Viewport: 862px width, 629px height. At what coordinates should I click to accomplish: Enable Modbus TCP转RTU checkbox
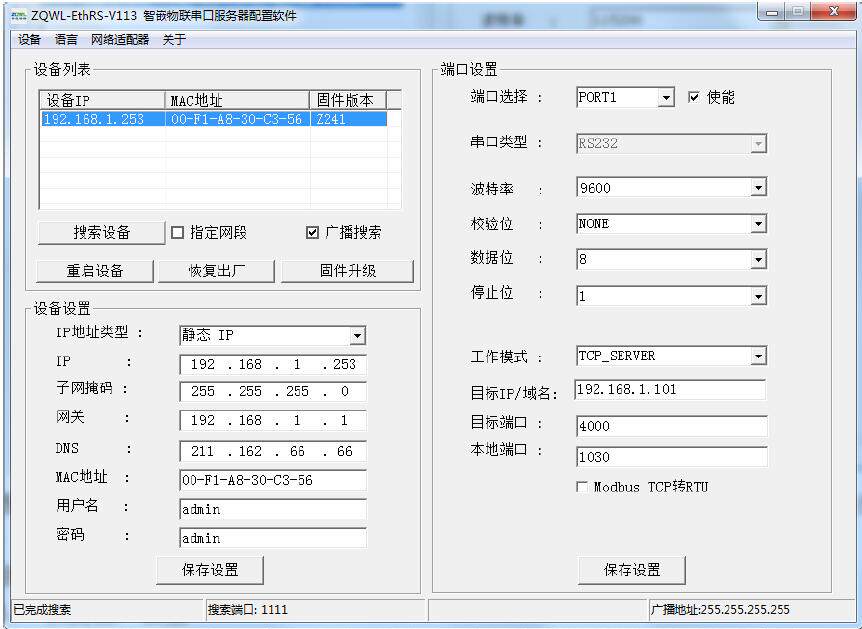click(582, 487)
